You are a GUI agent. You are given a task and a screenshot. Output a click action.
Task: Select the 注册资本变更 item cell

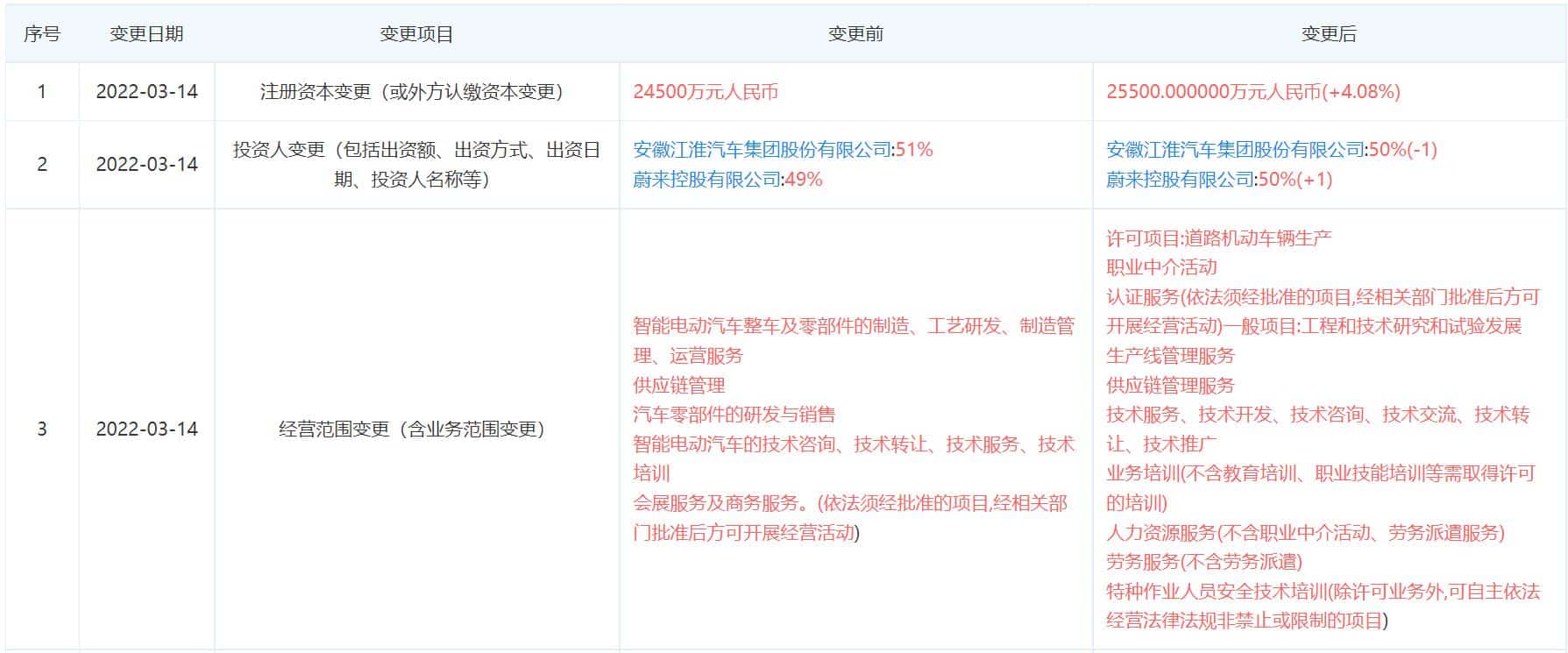411,92
